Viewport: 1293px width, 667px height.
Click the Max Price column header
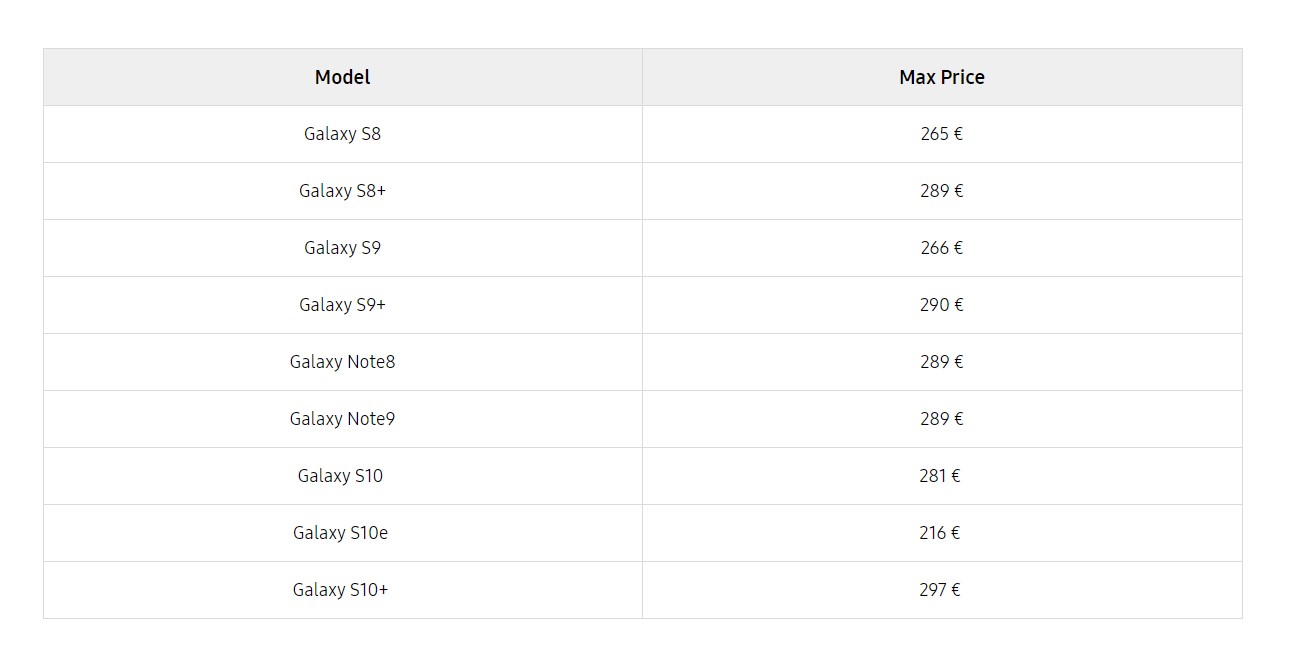coord(941,77)
